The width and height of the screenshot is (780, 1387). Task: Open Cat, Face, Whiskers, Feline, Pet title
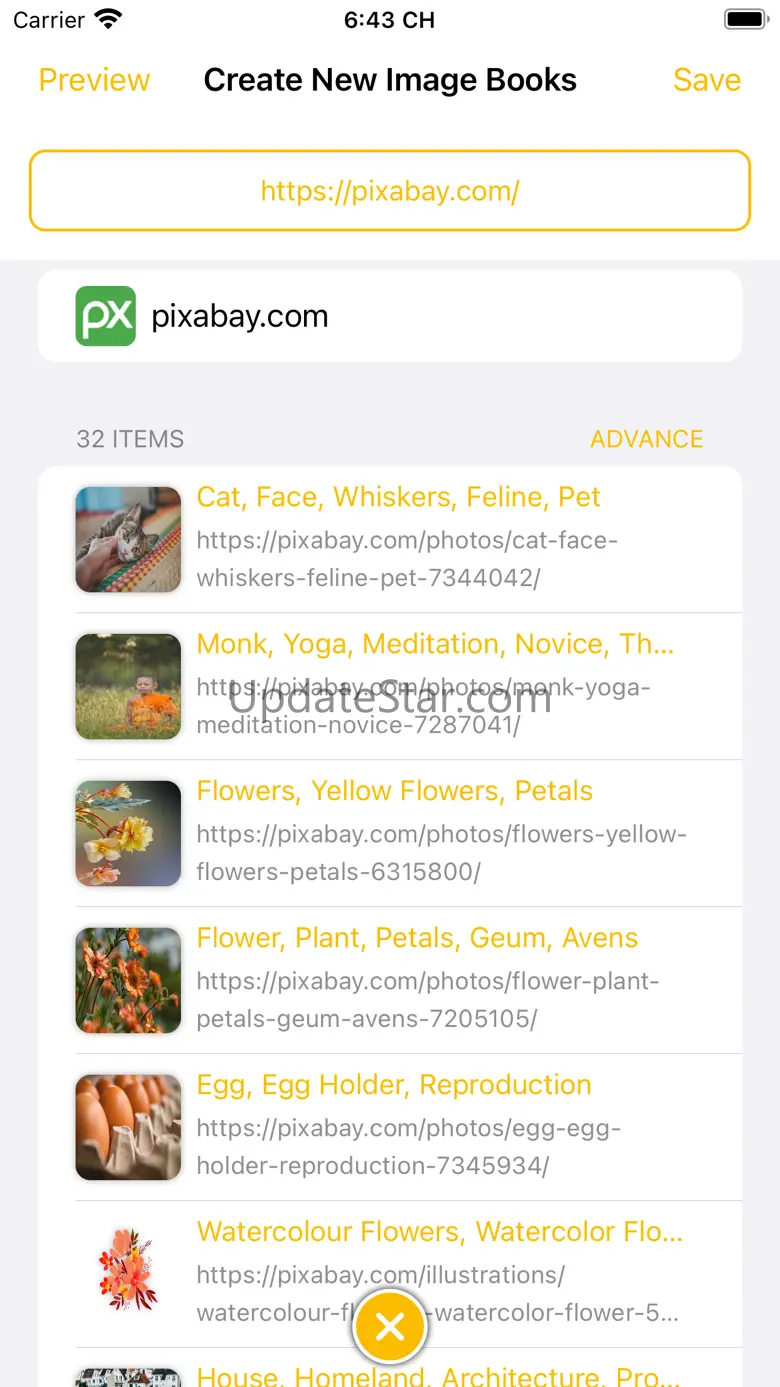tap(398, 497)
